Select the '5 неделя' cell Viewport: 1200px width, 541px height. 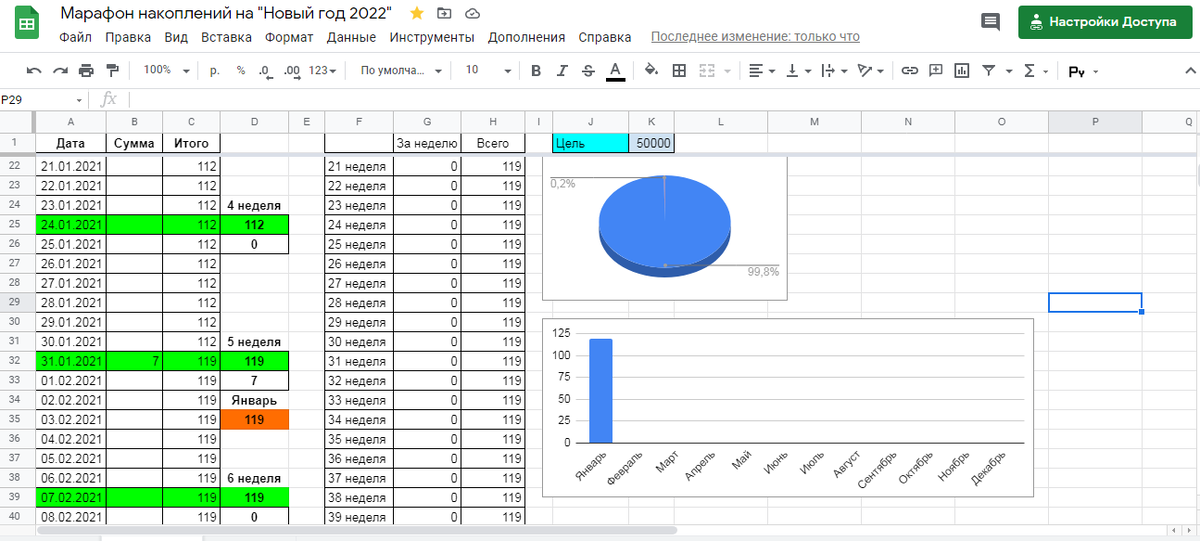(x=254, y=341)
